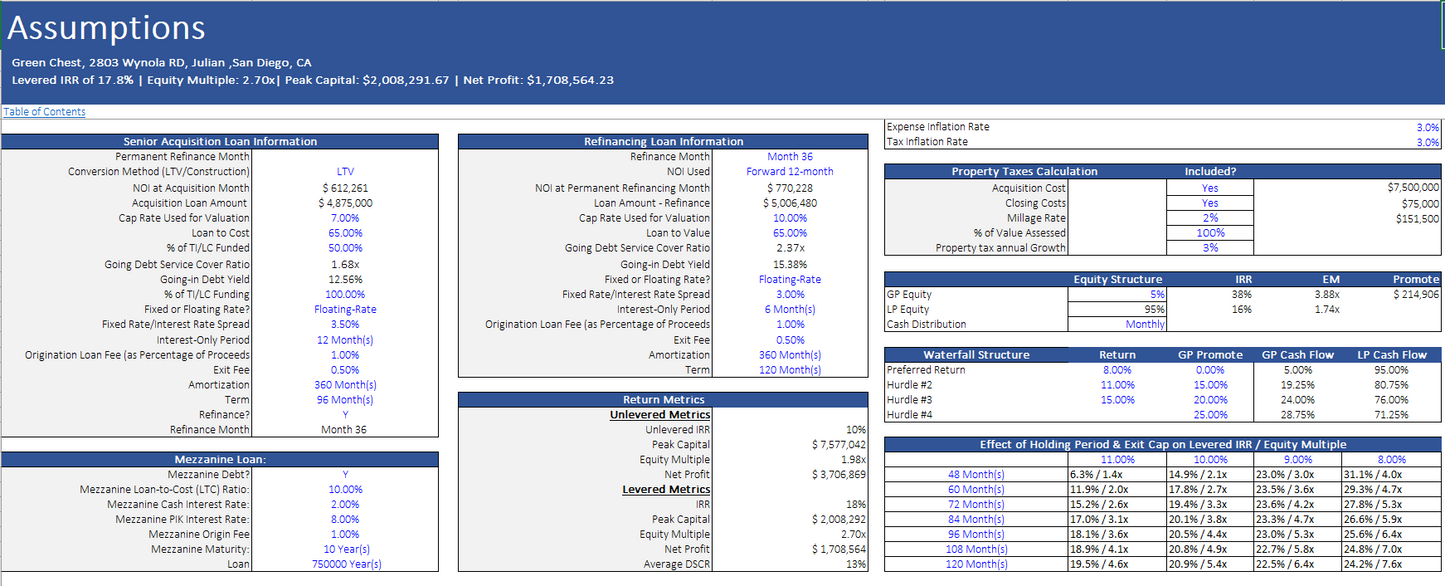Click the Refinance Month 'Month 36' value
1445x586 pixels.
[789, 157]
